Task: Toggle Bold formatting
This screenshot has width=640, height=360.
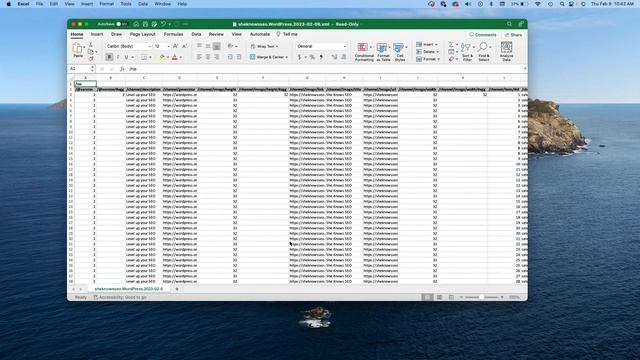Action: (x=109, y=57)
